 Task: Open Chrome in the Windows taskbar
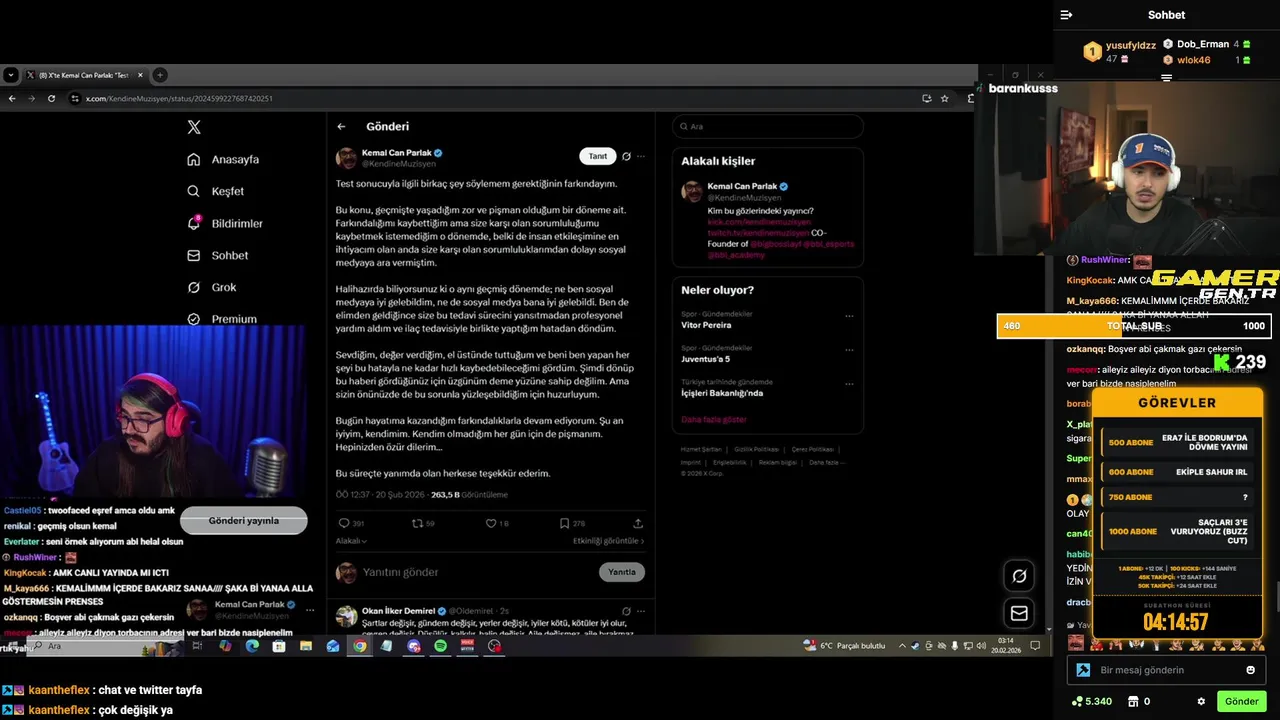click(359, 646)
